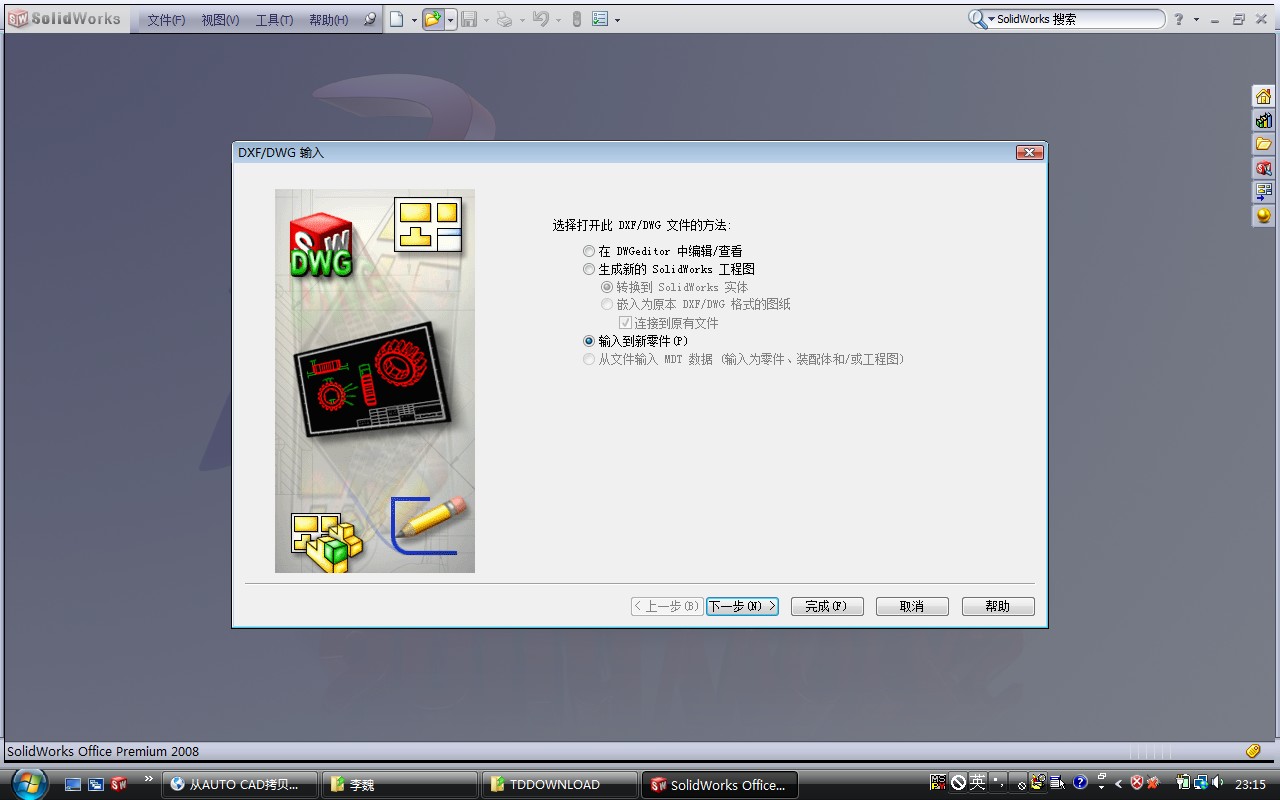Open the 工具(T) menu

(x=274, y=20)
